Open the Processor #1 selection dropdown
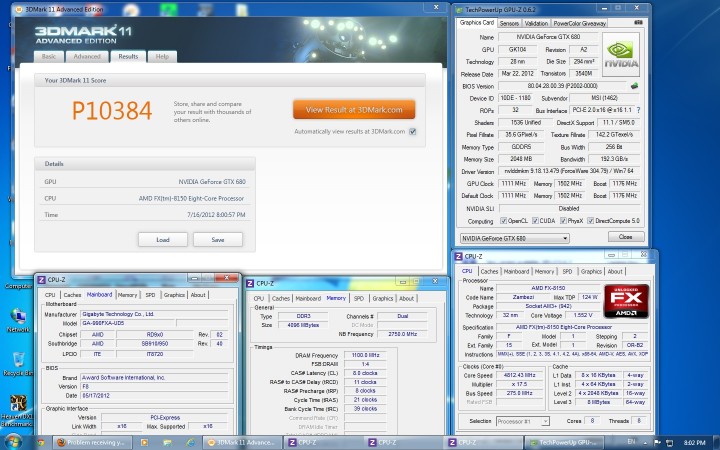This screenshot has width=720, height=450. tap(523, 421)
